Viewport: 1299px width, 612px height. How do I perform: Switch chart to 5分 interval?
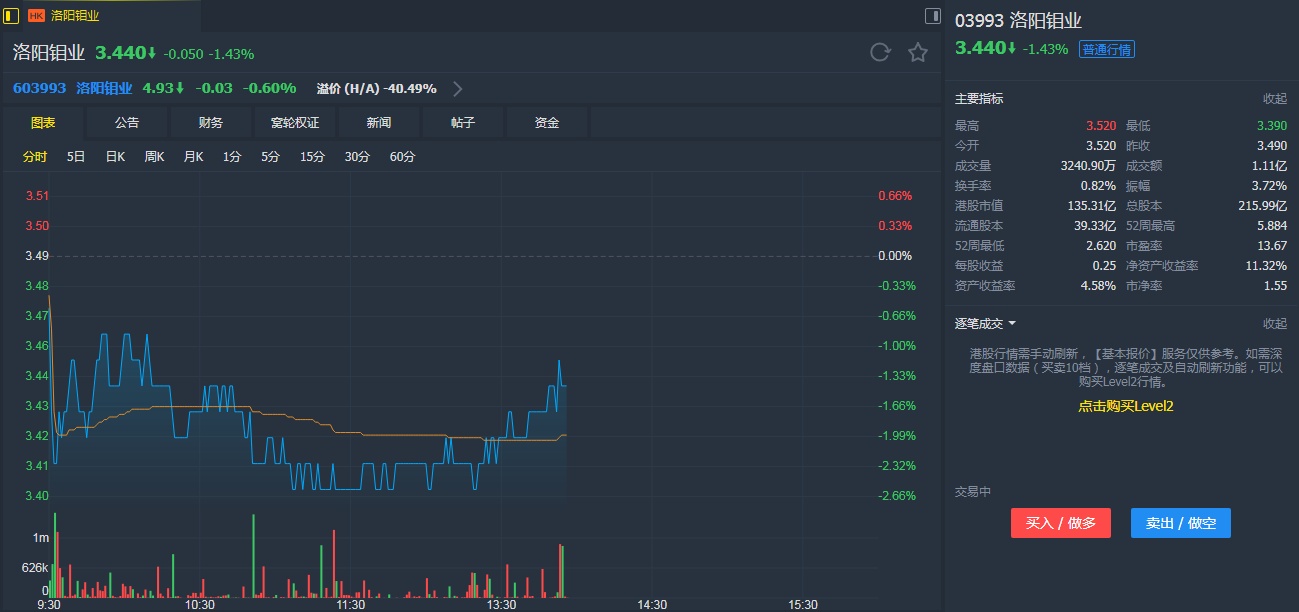click(271, 156)
